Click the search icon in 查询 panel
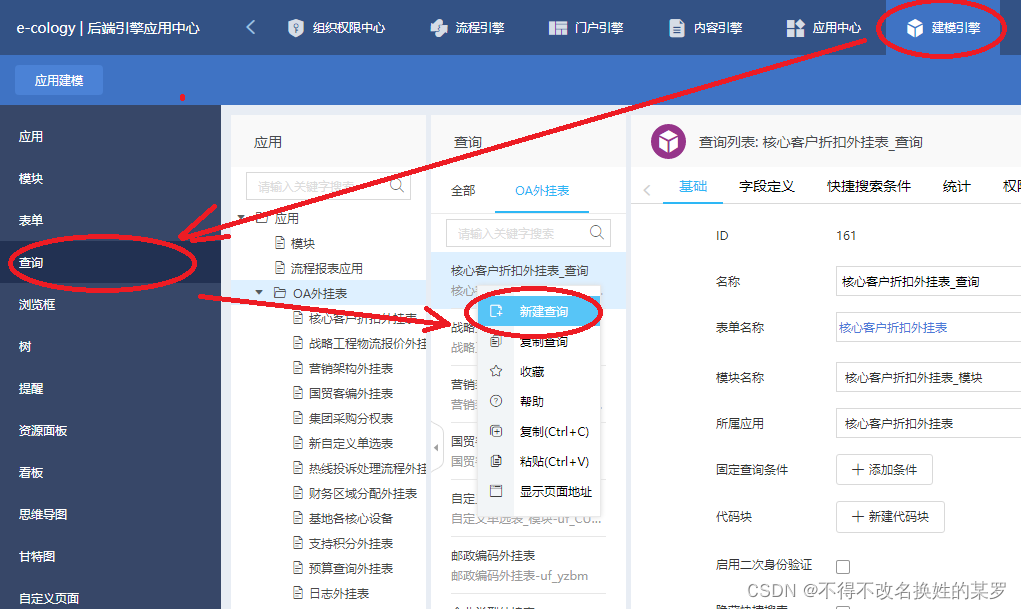 coord(596,232)
